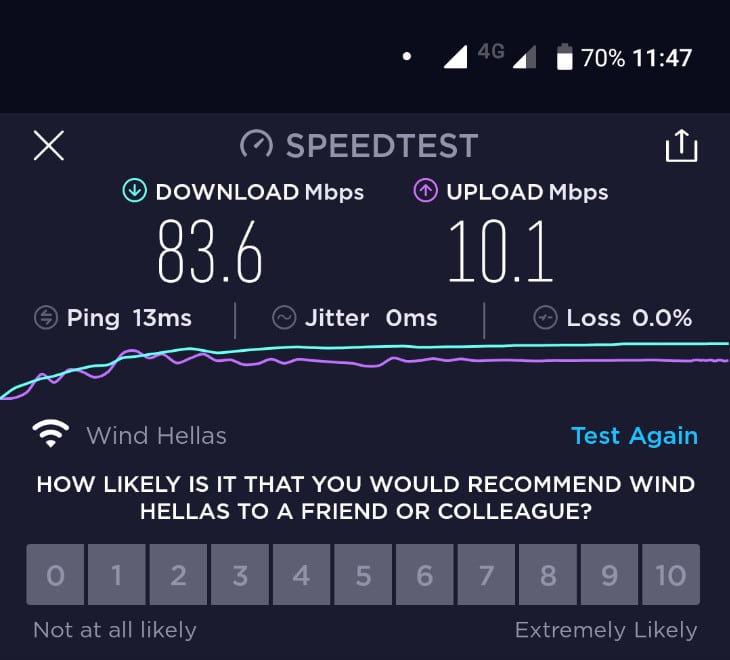The image size is (730, 660).
Task: Close the speedtest results with X
Action: click(x=48, y=146)
